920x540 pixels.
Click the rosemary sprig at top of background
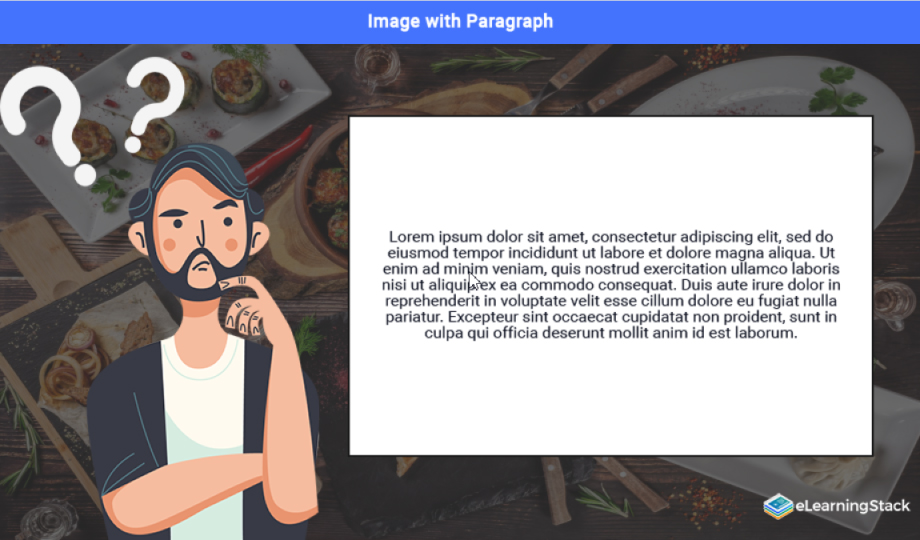click(492, 61)
